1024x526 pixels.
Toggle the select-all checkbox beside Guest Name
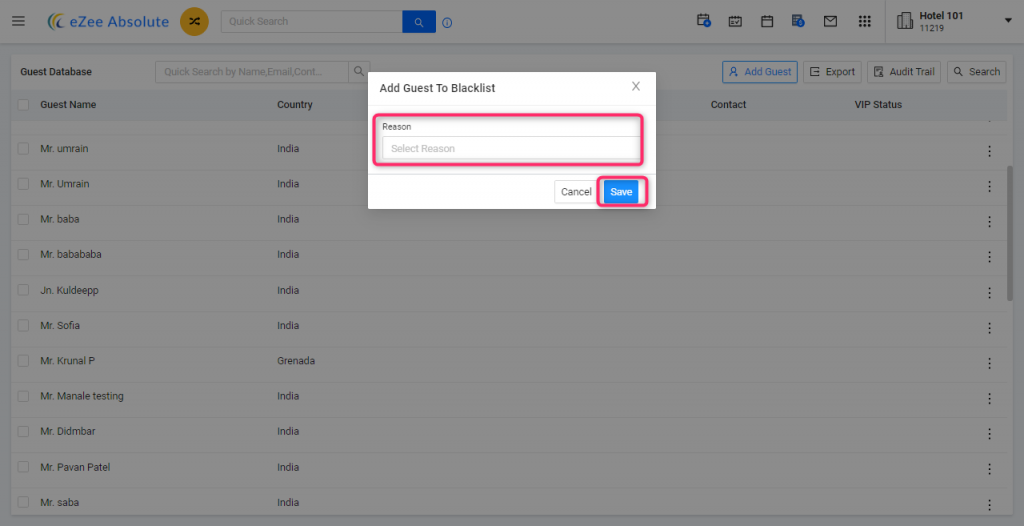point(24,105)
